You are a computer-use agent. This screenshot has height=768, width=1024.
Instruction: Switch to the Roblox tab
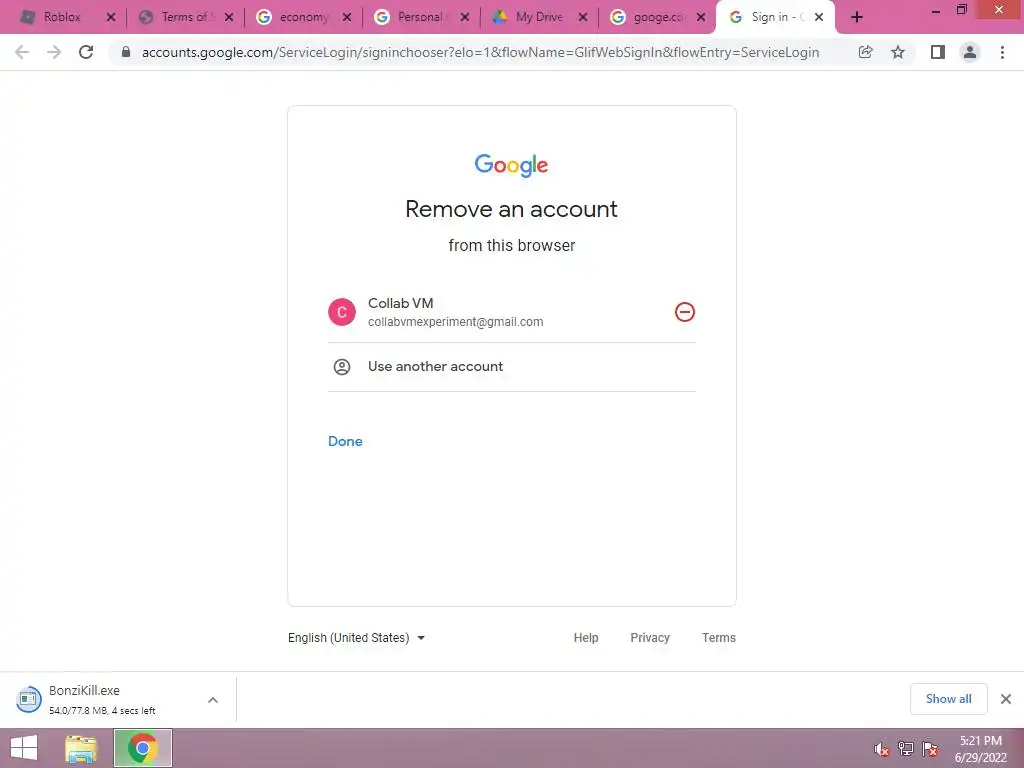pos(62,17)
